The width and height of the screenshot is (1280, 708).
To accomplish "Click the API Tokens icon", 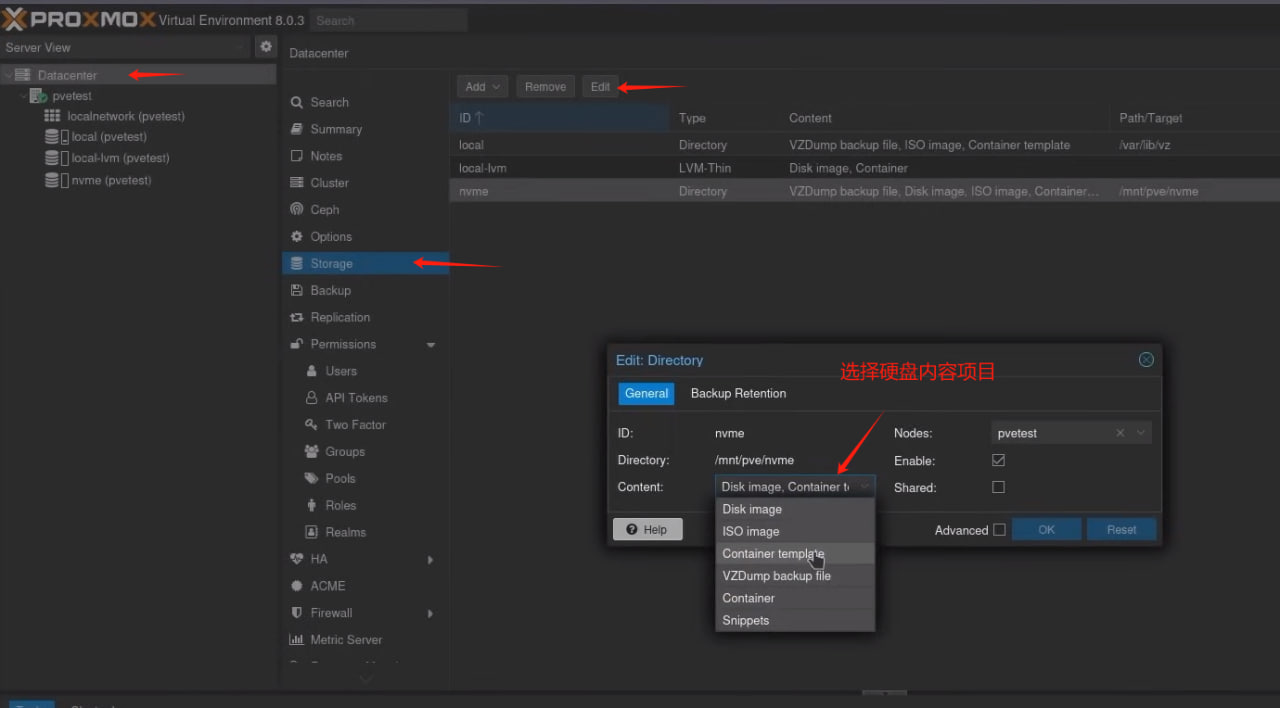I will click(x=312, y=398).
